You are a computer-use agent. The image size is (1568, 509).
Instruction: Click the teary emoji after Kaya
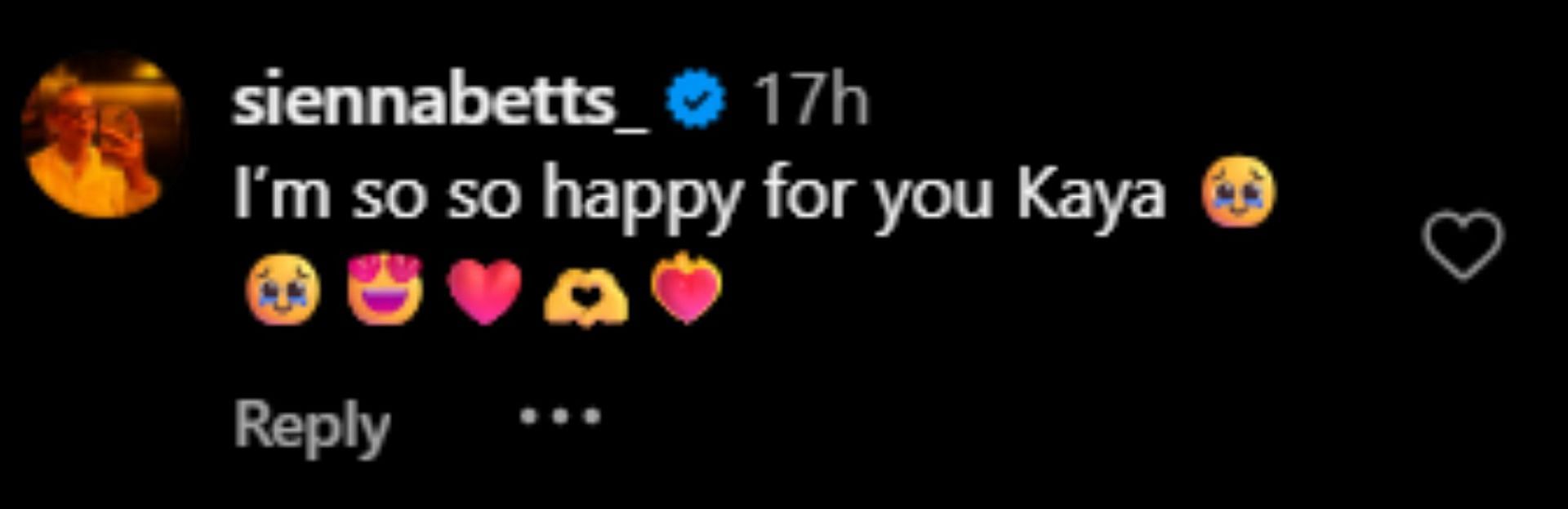pos(1238,193)
